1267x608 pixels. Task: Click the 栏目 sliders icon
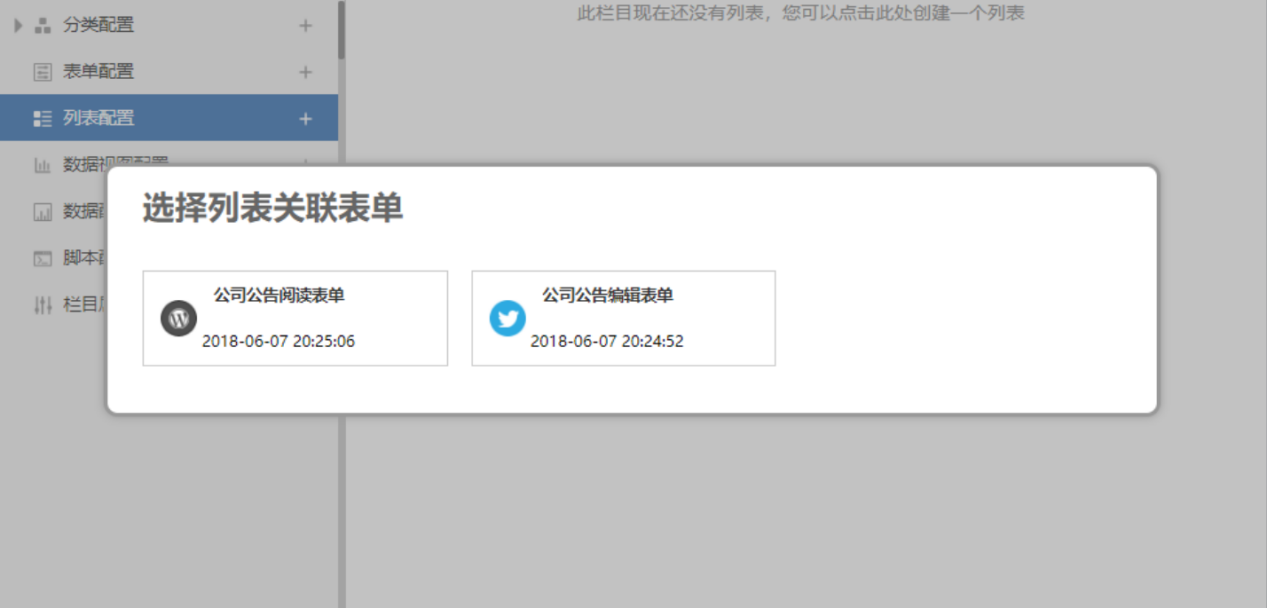pyautogui.click(x=42, y=304)
